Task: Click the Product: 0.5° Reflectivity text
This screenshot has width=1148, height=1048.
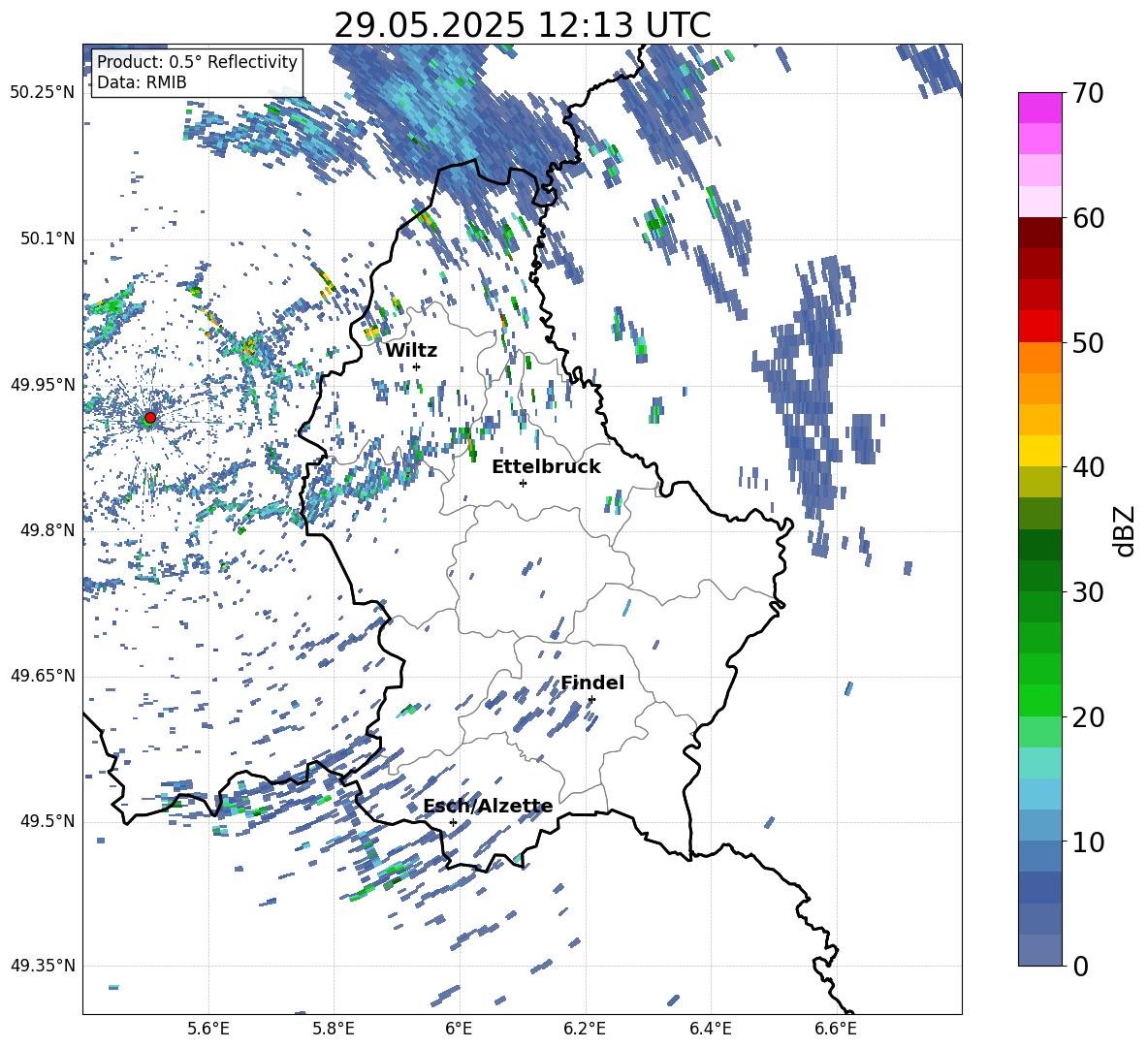Action: click(197, 62)
